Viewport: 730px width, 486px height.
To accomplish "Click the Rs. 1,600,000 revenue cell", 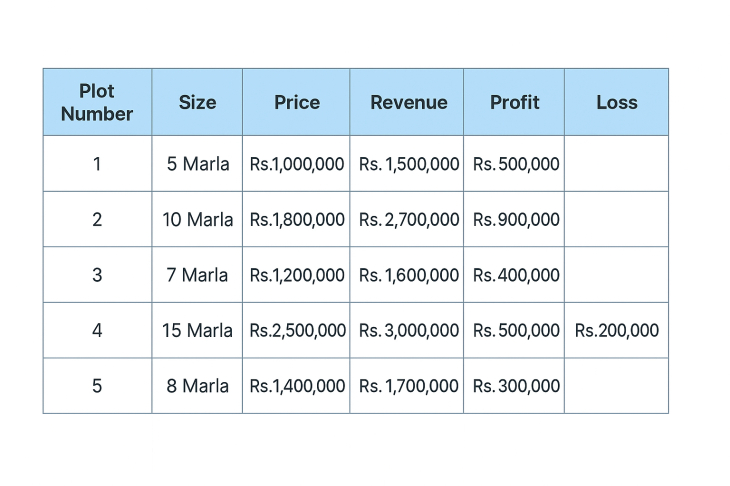I will tap(409, 275).
